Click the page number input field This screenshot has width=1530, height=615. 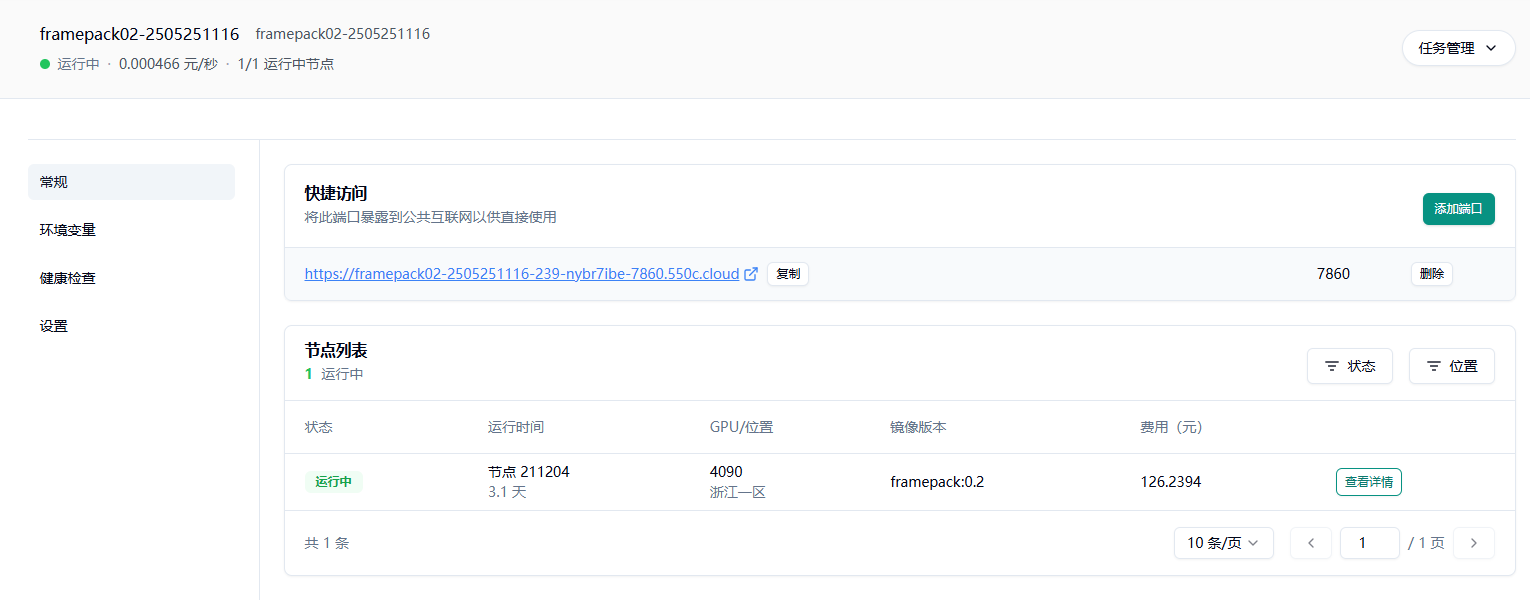1369,543
